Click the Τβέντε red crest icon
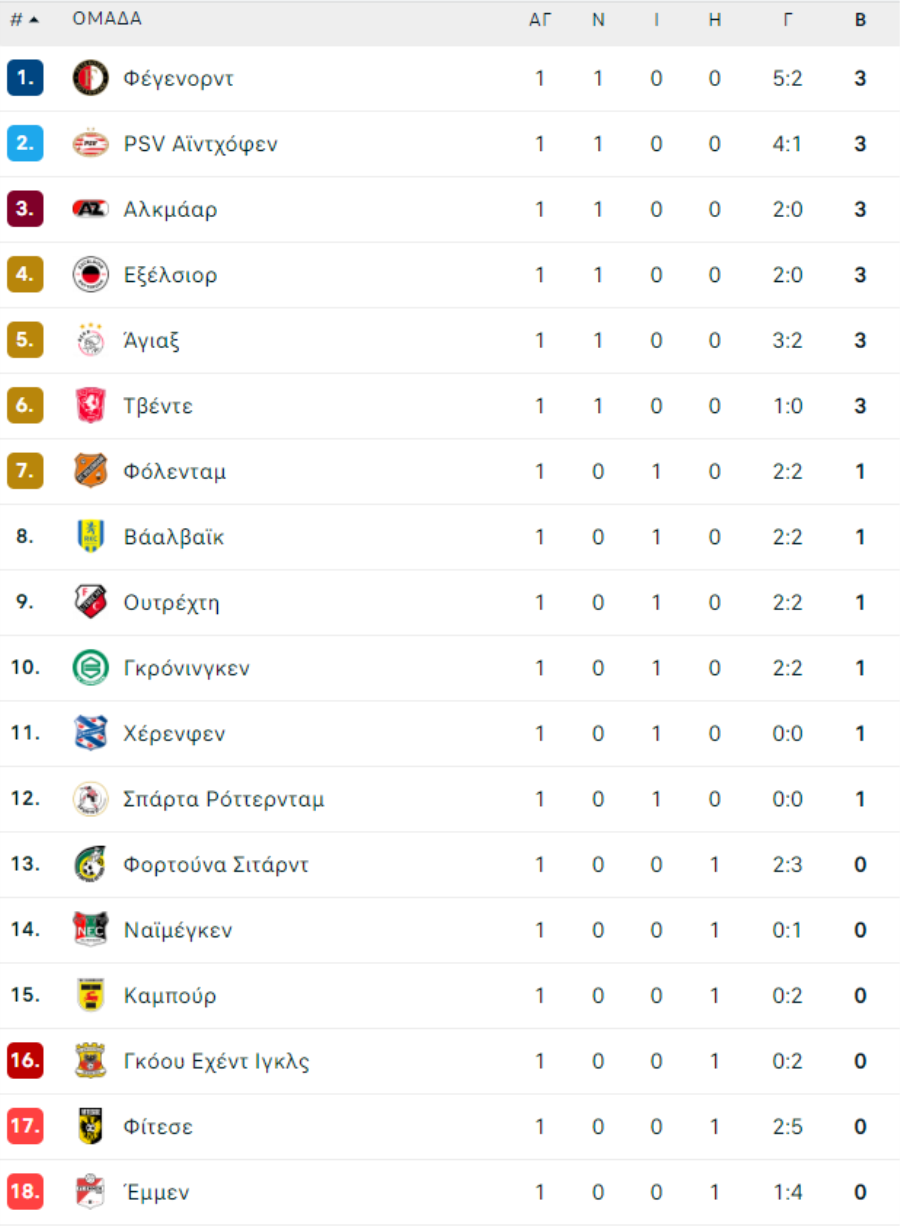Viewport: 900px width, 1226px height. 91,406
